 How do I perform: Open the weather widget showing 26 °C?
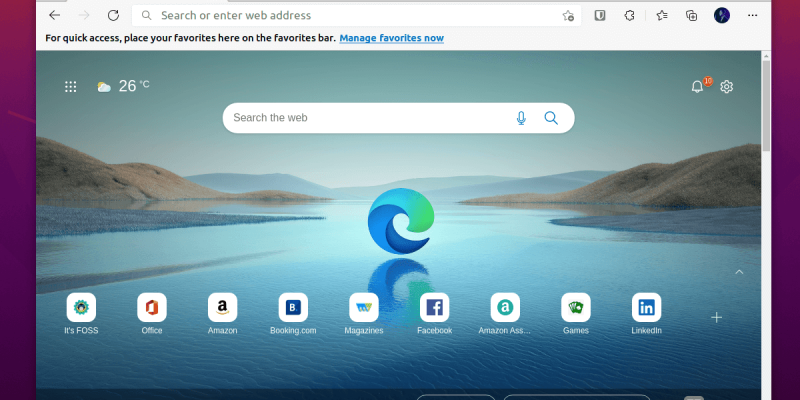[x=123, y=86]
